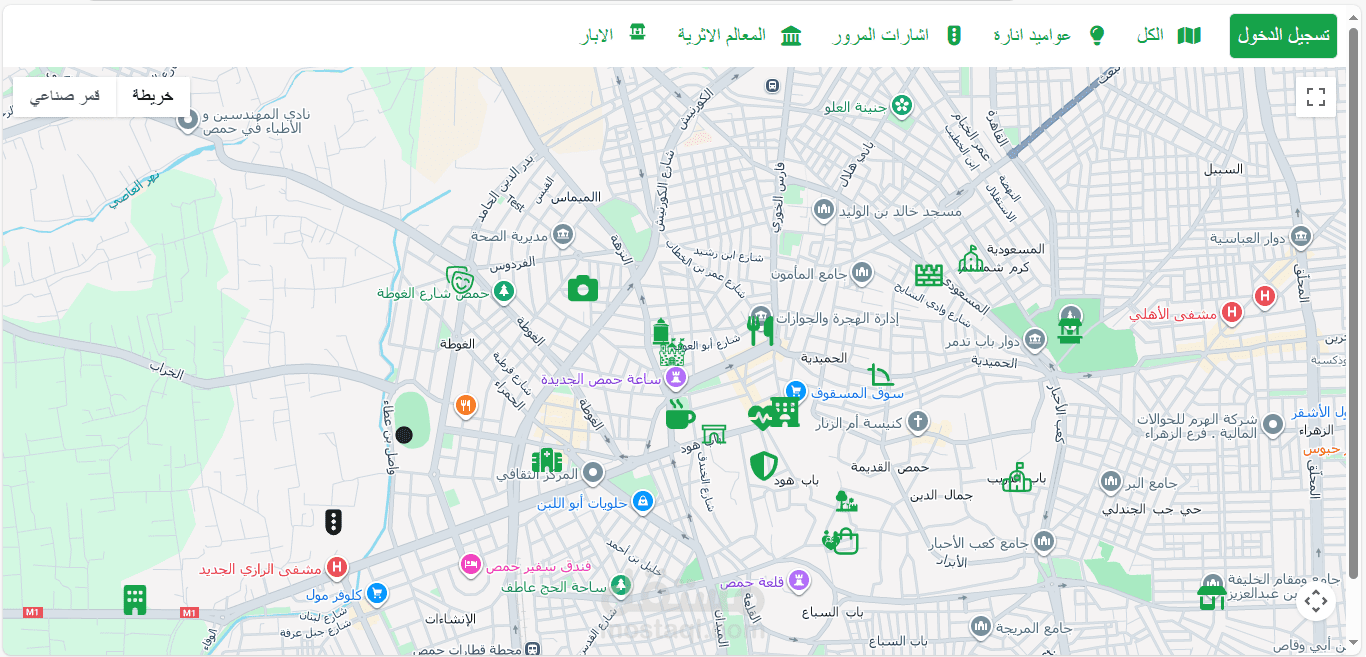Click the orange restaurant pin near الغوطة
Screen dimensions: 1366x657
pos(465,405)
